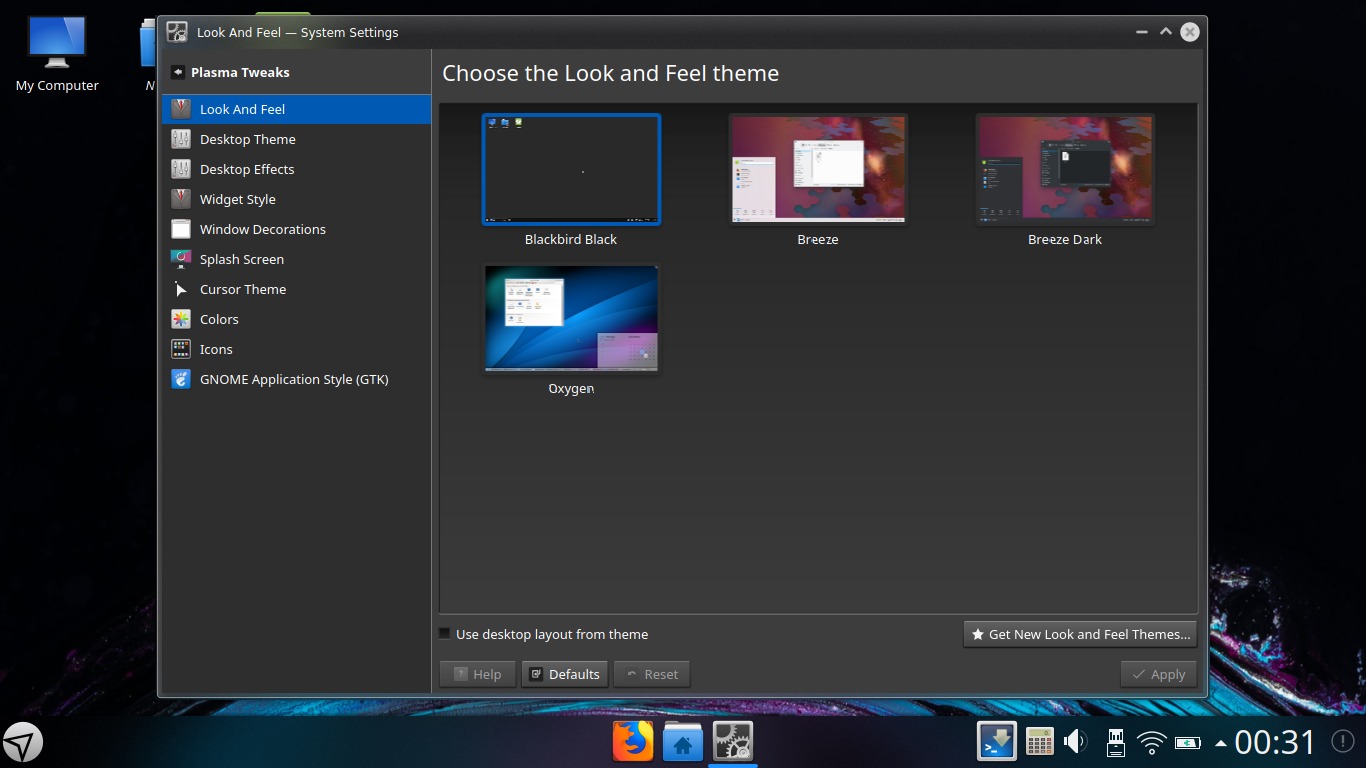The width and height of the screenshot is (1366, 768).
Task: Apply the selected theme
Action: [x=1159, y=674]
